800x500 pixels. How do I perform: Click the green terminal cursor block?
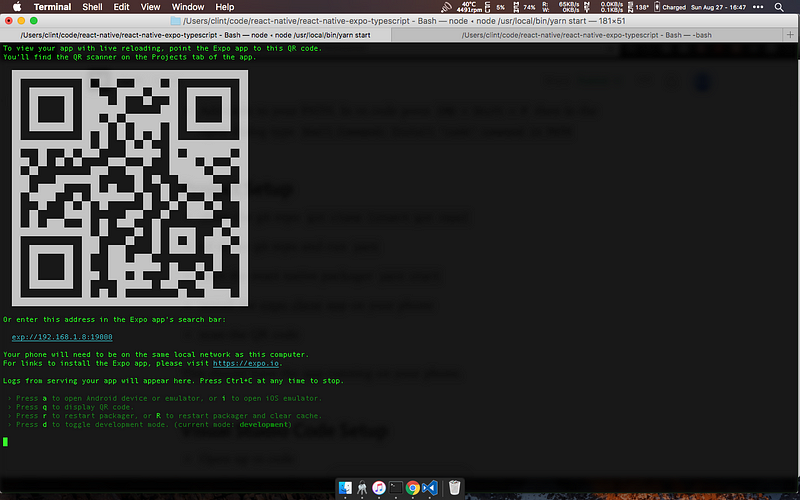pos(5,441)
